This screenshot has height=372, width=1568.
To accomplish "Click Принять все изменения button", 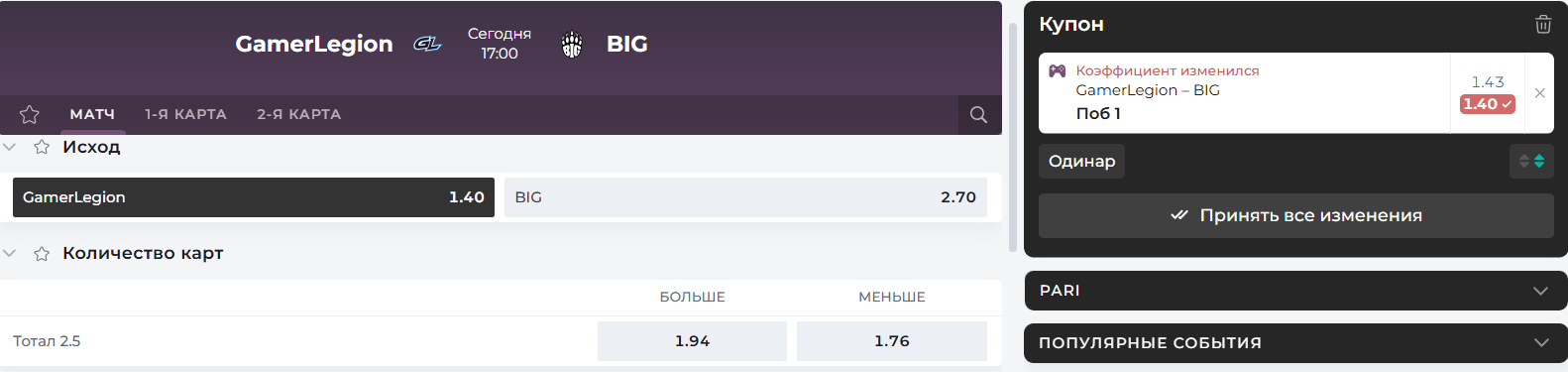I will (x=1295, y=215).
